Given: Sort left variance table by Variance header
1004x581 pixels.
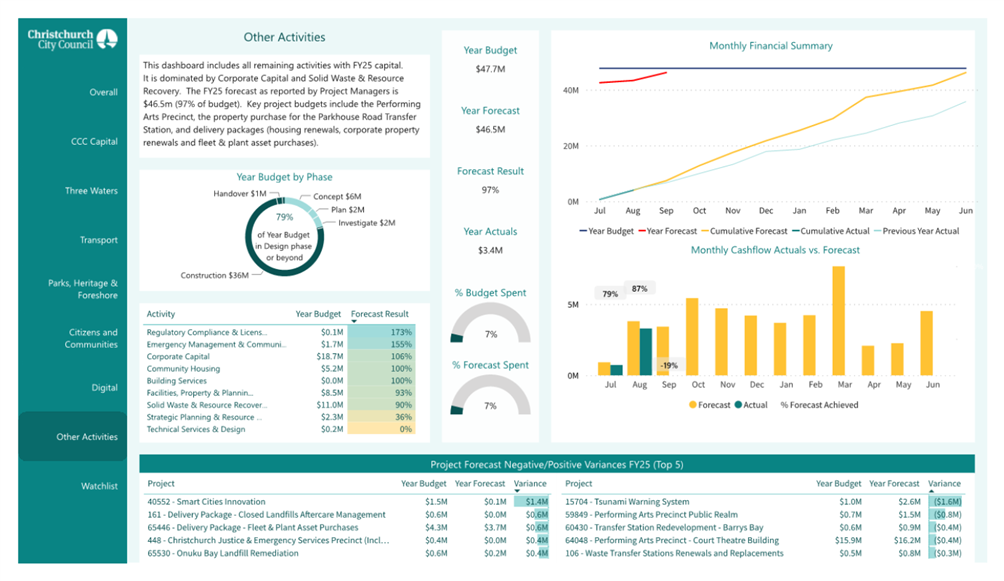Looking at the screenshot, I should [x=530, y=484].
